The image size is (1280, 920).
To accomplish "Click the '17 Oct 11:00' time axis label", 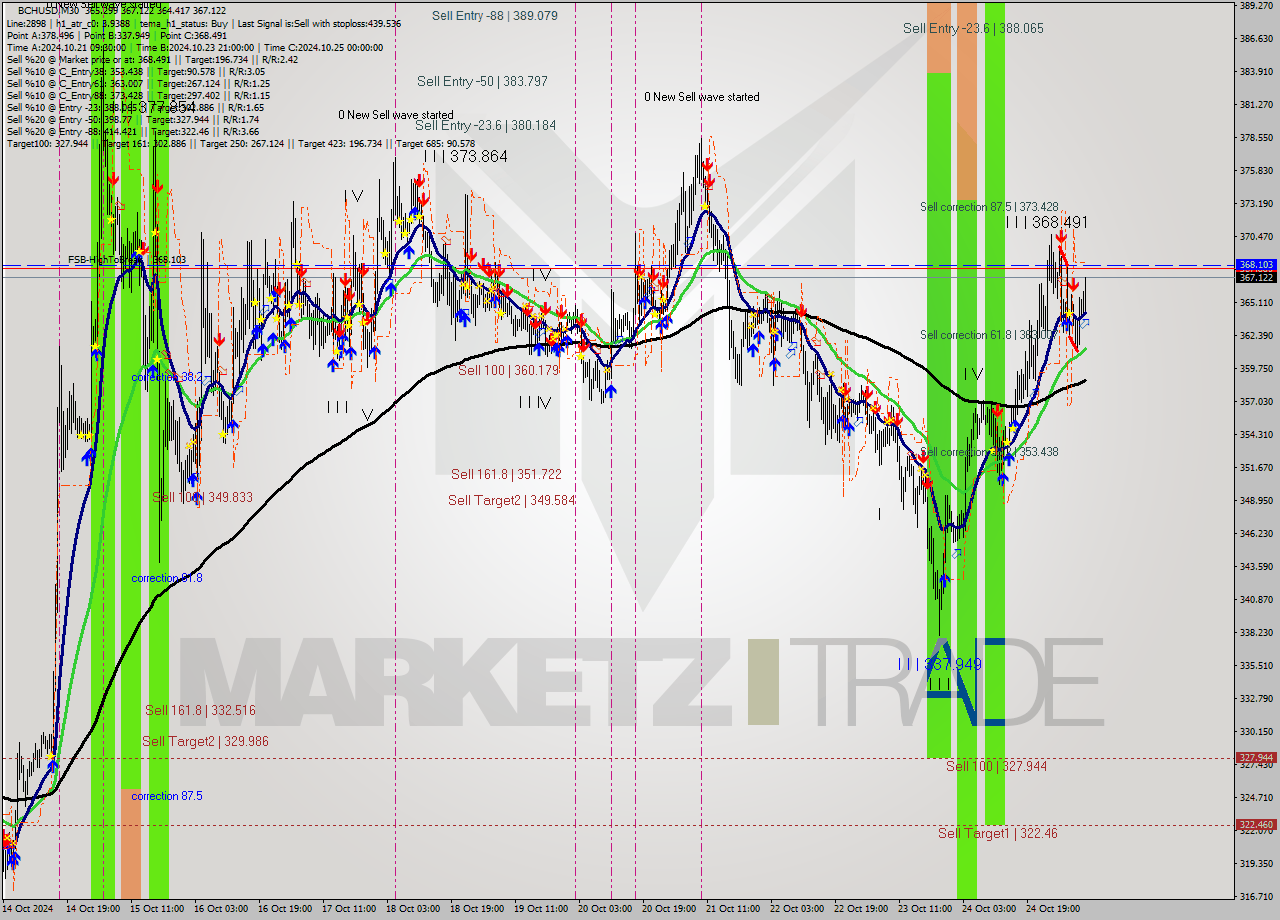I will pos(349,909).
